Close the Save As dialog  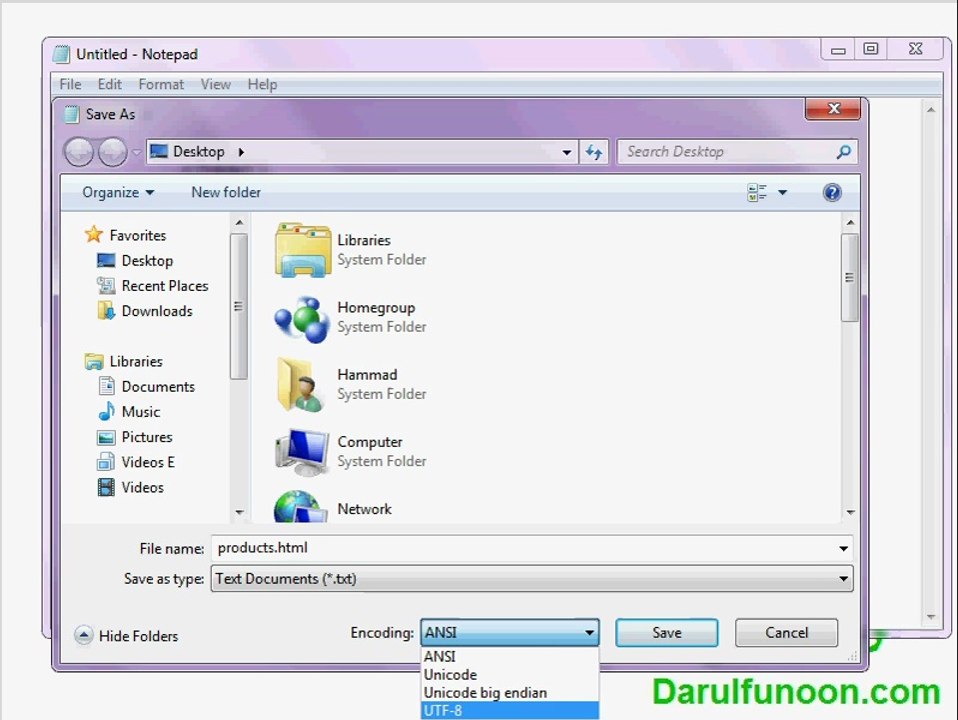pyautogui.click(x=833, y=109)
